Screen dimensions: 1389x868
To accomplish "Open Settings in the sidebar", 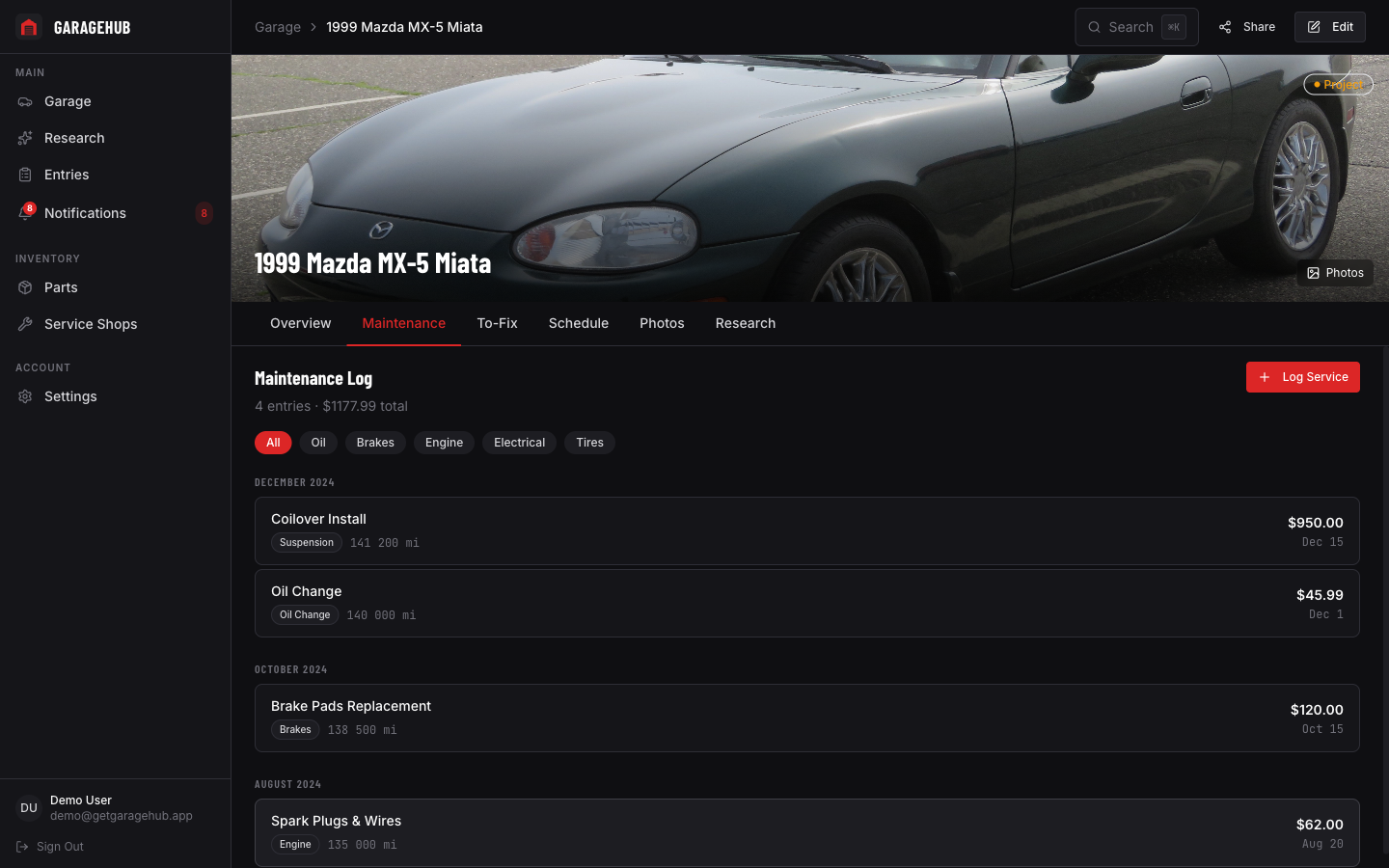I will [x=115, y=396].
